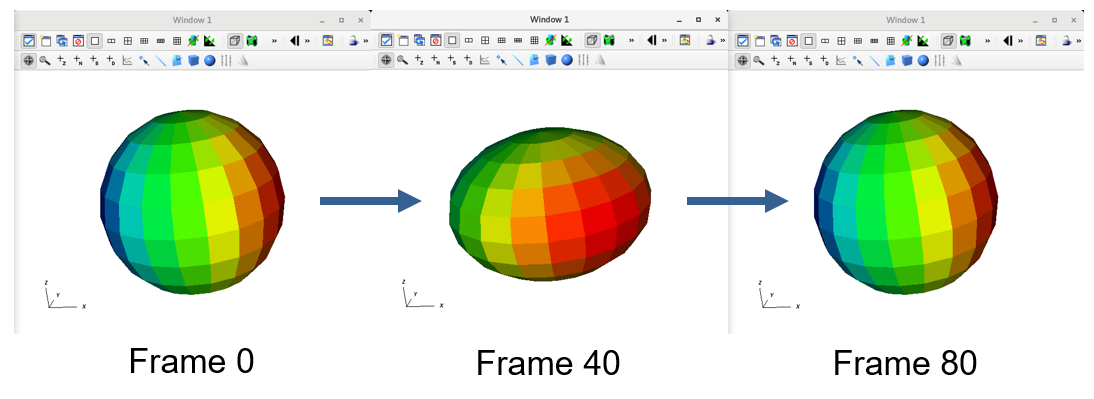1094x399 pixels.
Task: Click Delete Window icon in Frame 0 window
Action: pos(78,41)
